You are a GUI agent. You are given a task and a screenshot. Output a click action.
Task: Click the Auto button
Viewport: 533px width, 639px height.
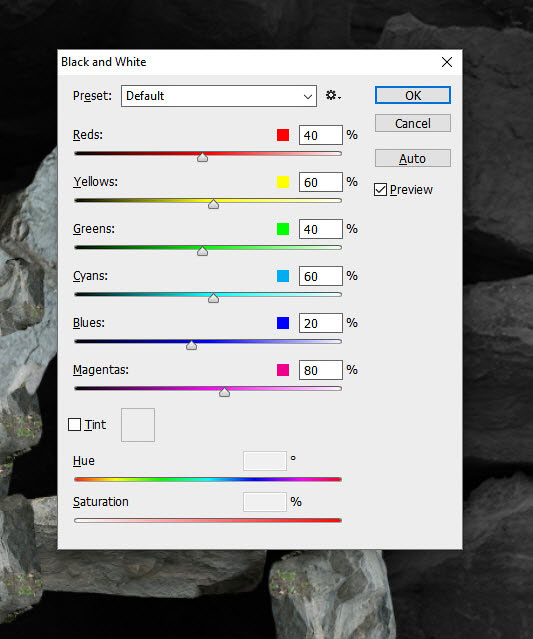coord(413,158)
